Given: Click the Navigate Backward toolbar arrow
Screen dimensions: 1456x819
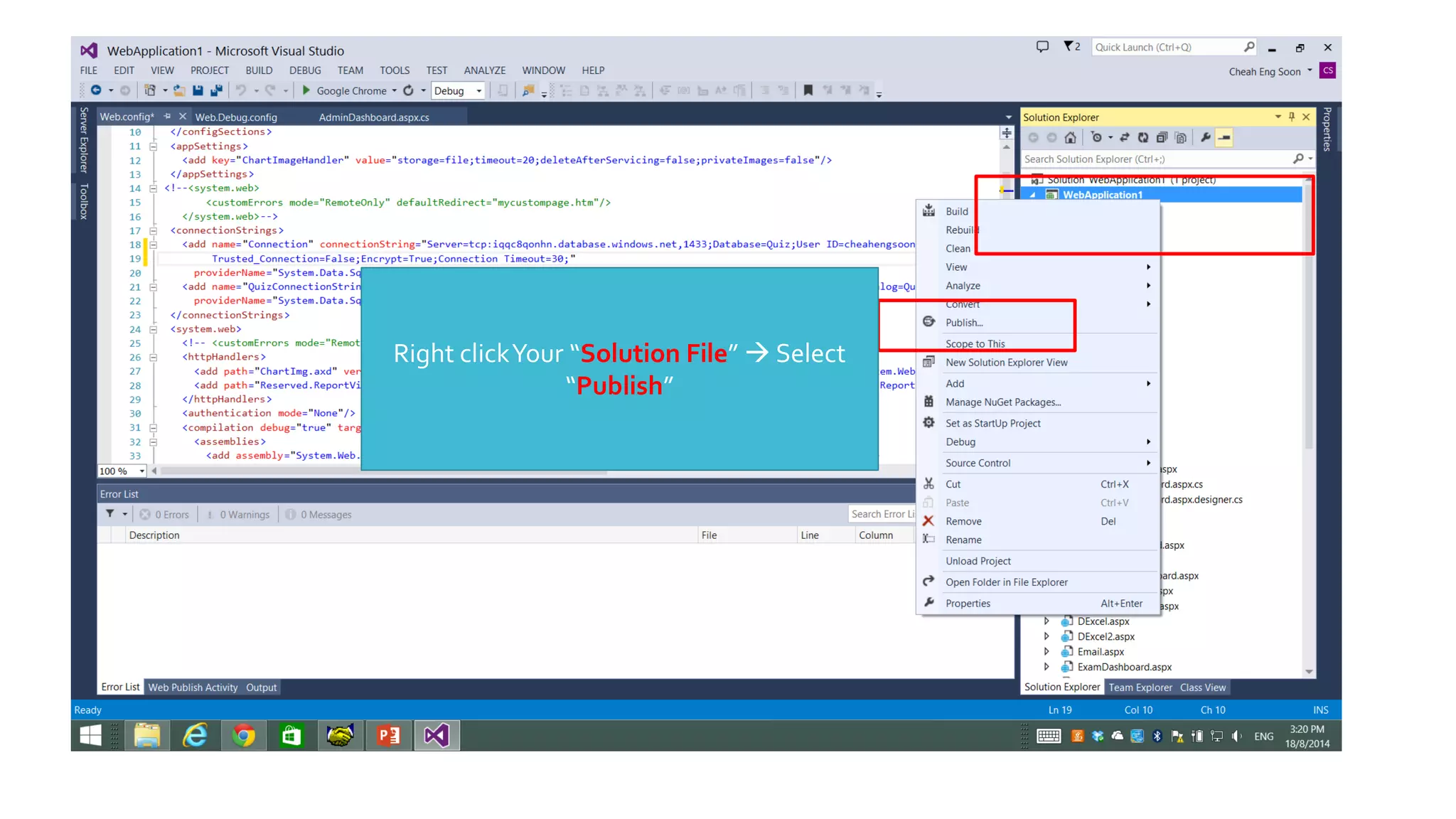Looking at the screenshot, I should [96, 90].
